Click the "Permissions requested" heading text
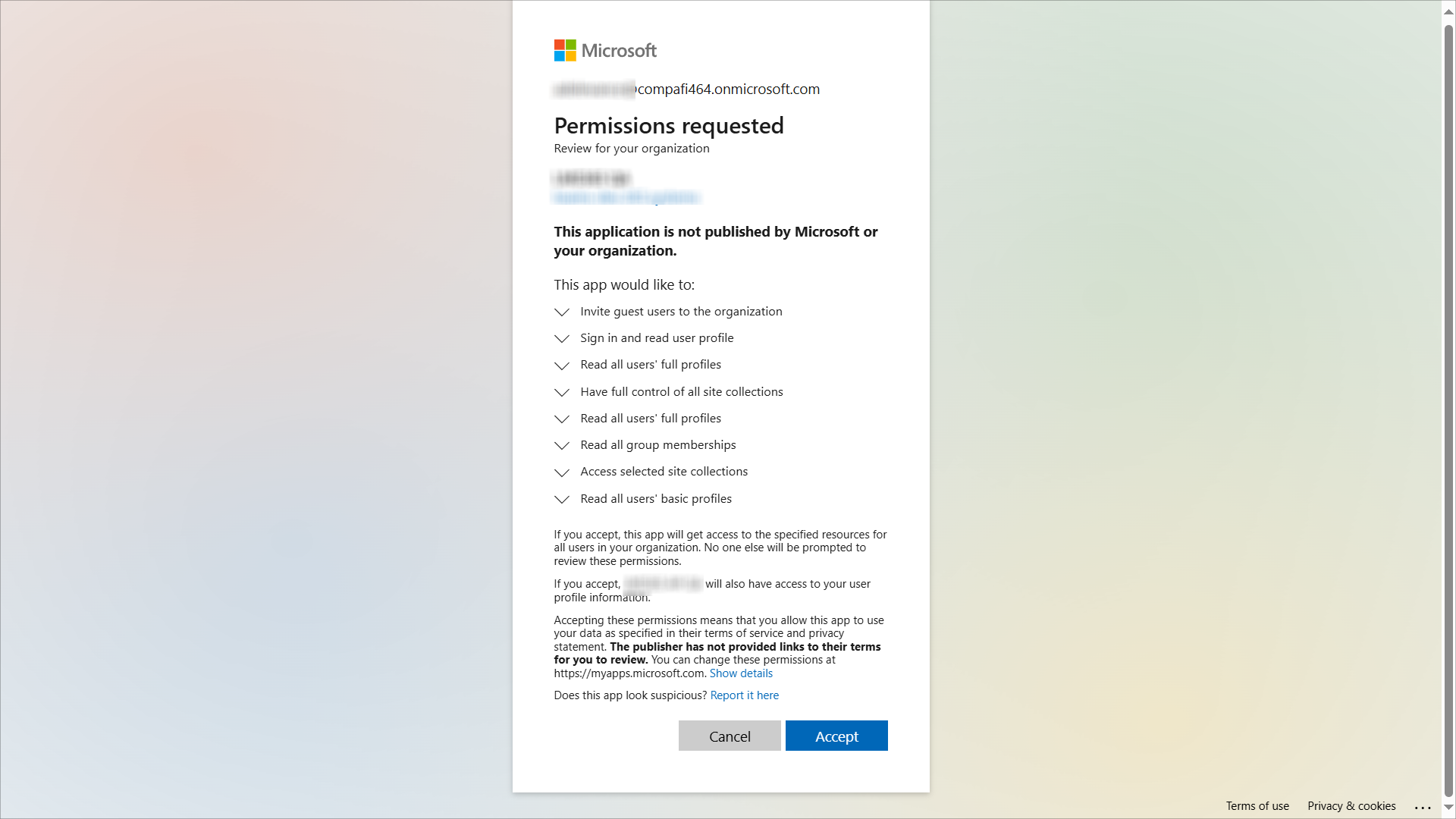The image size is (1456, 819). 669,126
